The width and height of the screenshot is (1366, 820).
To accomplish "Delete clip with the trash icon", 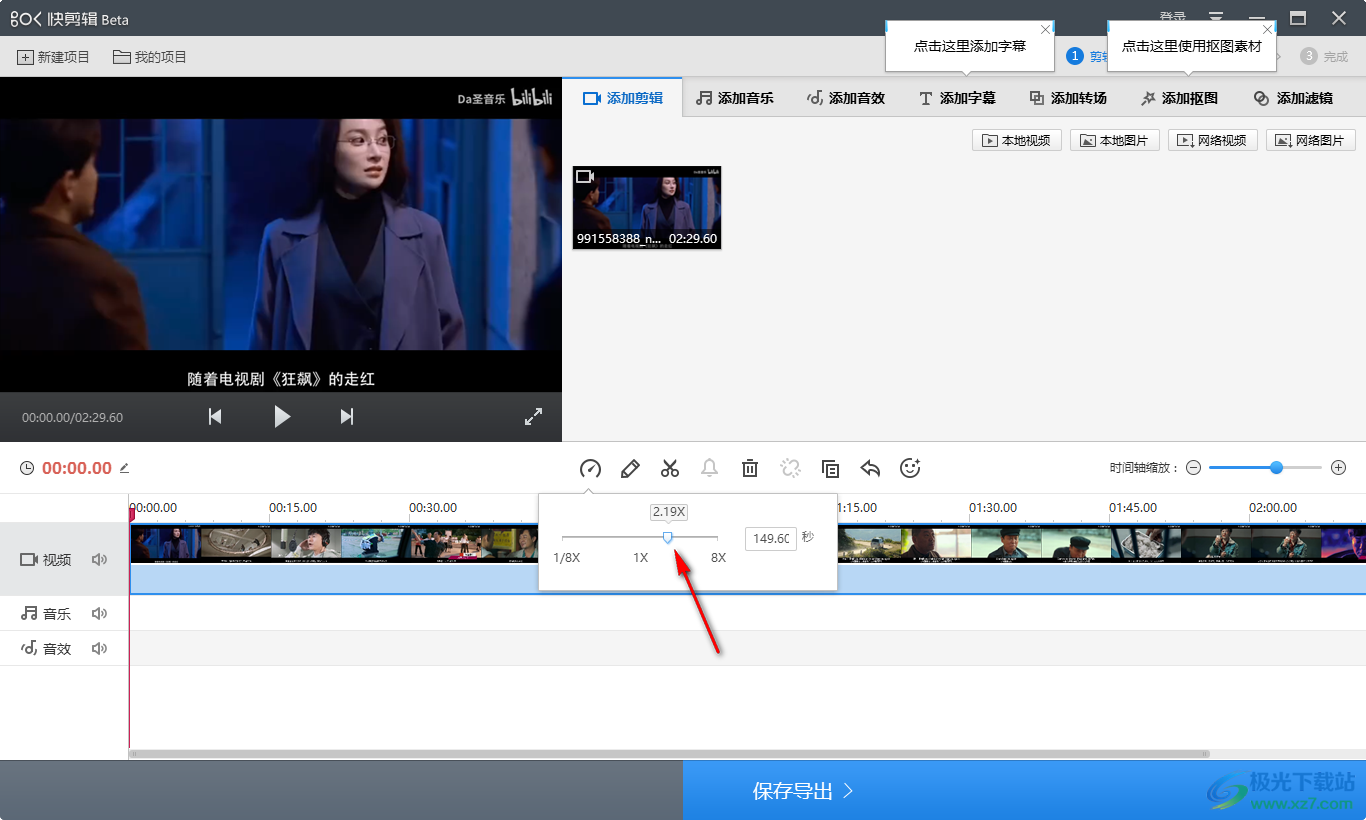I will 750,468.
